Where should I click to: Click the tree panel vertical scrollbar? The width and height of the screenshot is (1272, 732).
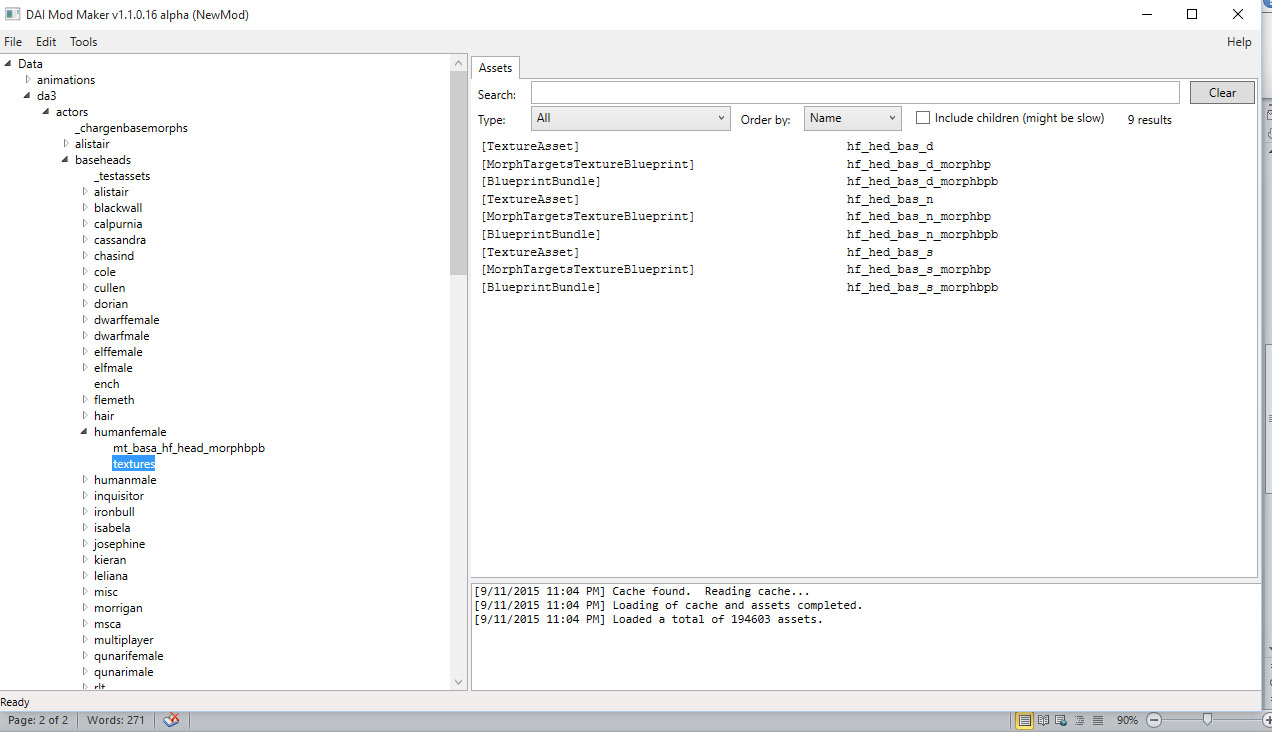tap(459, 173)
